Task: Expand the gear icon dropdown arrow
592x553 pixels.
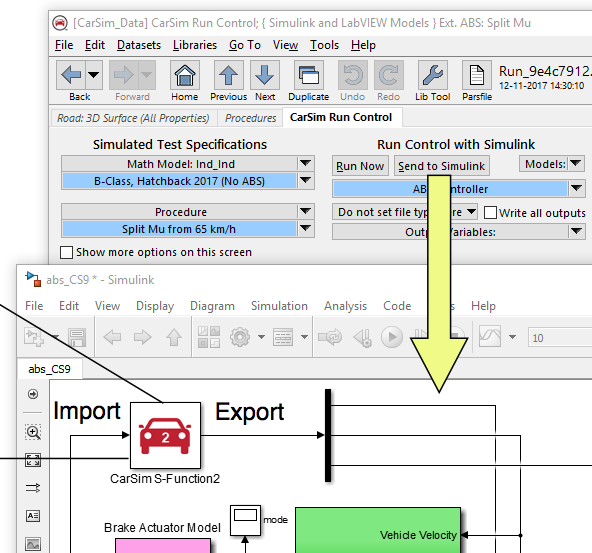Action: click(261, 337)
